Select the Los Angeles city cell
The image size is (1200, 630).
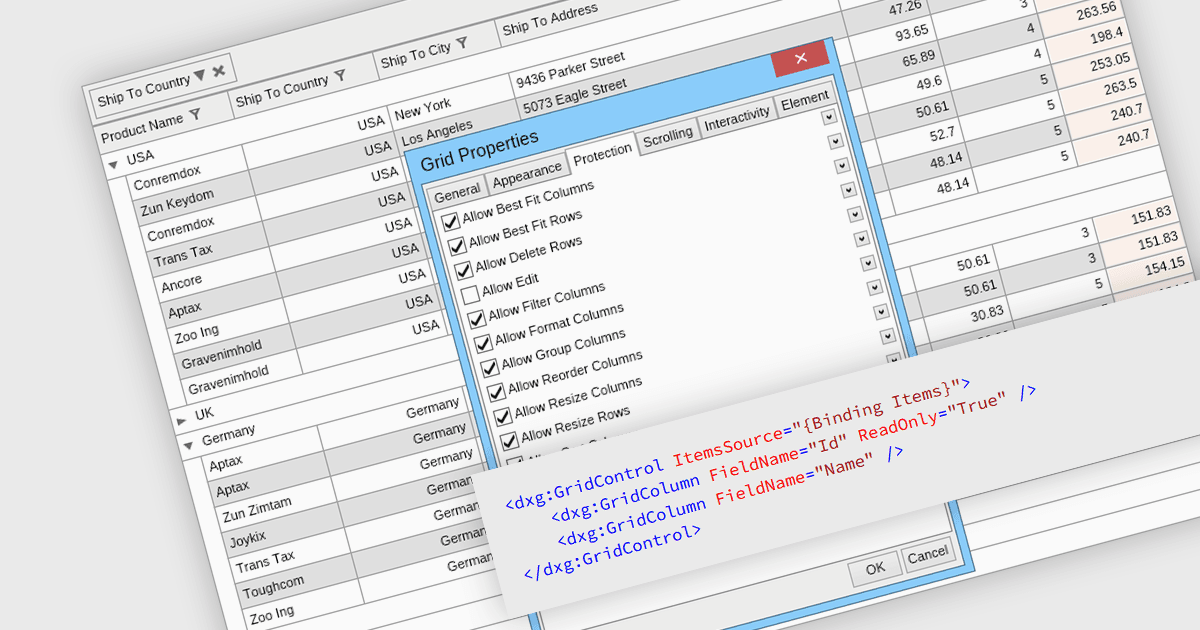(435, 132)
